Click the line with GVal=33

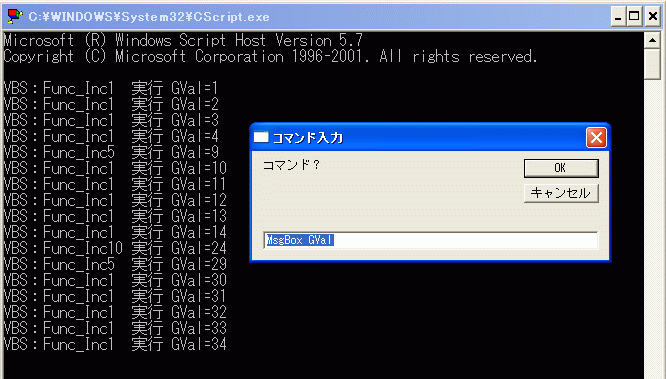click(115, 328)
